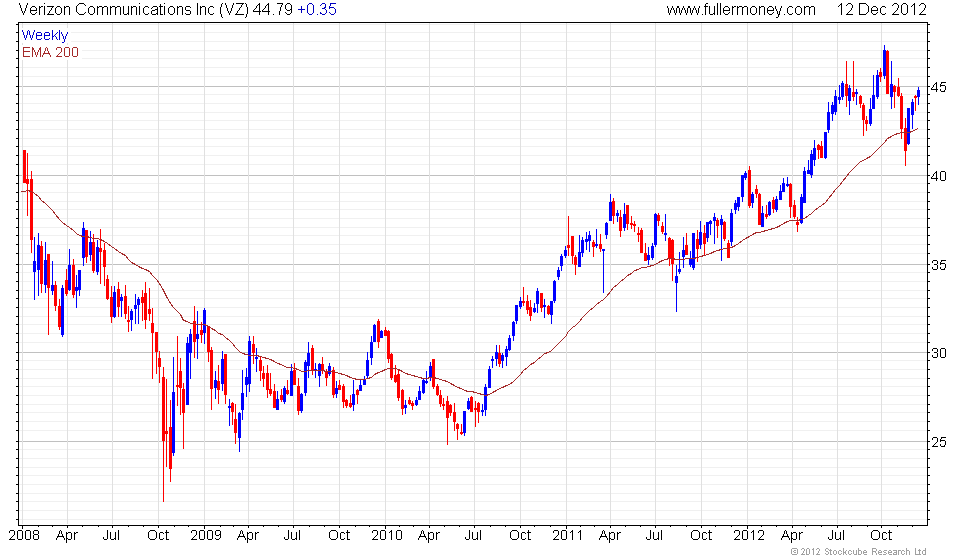Click the www.fullermoney.com text
The width and height of the screenshot is (980, 560).
pos(741,10)
